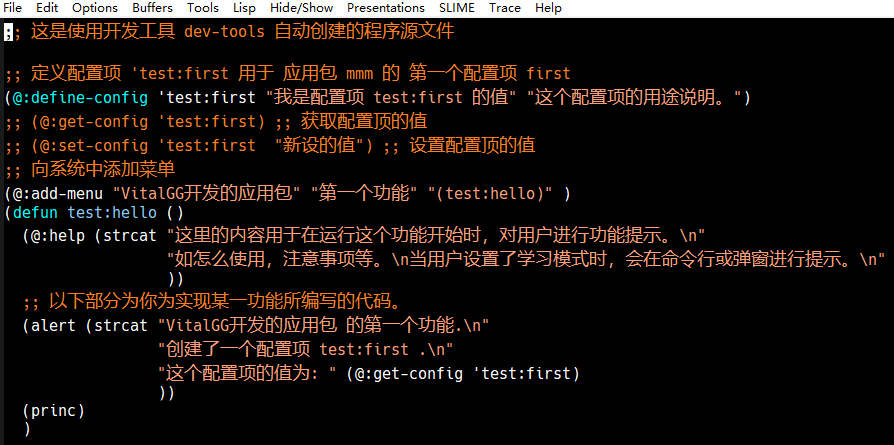This screenshot has width=894, height=445.
Task: Open the Presentations menu
Action: click(386, 8)
